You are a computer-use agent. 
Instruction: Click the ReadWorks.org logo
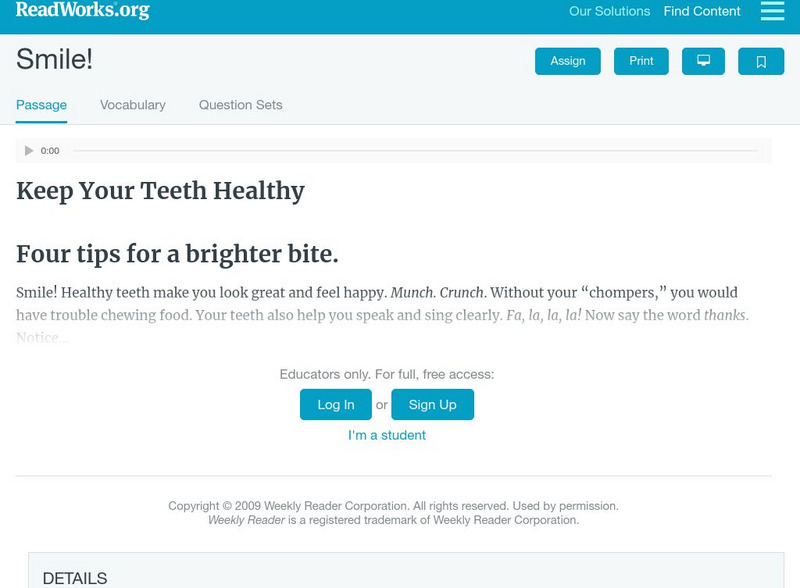[83, 11]
